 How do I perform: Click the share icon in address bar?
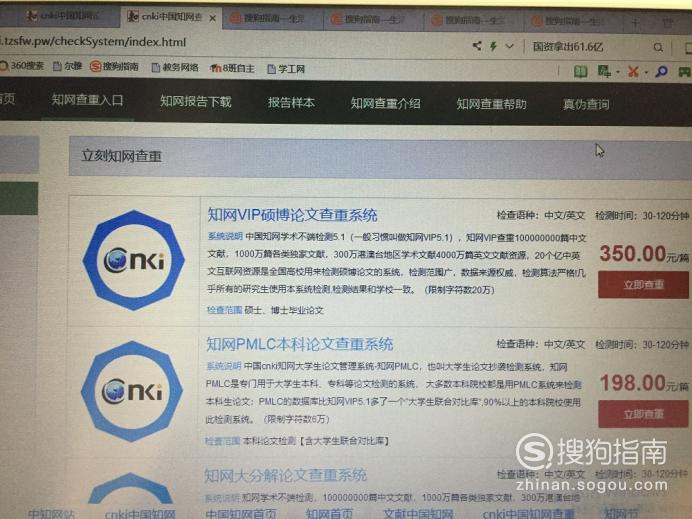[477, 45]
